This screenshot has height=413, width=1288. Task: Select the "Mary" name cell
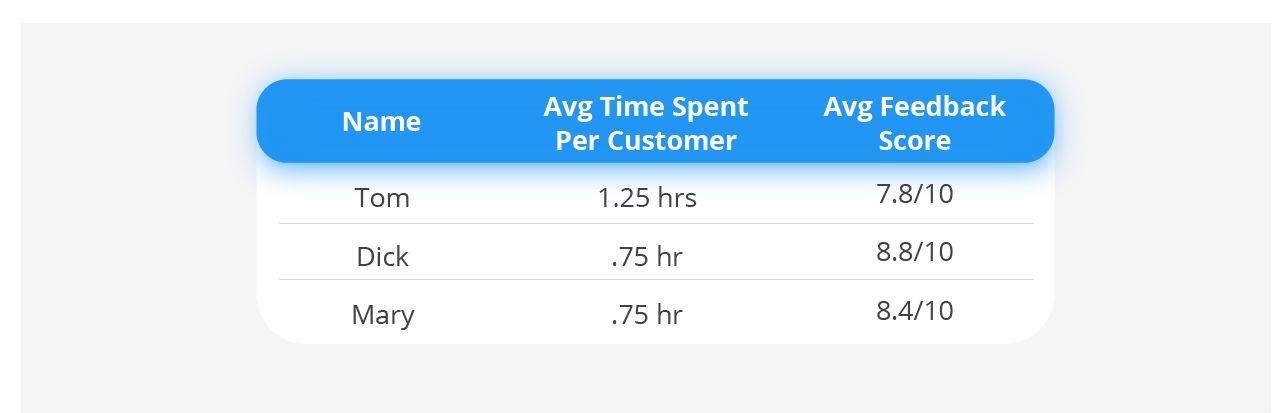tap(382, 316)
